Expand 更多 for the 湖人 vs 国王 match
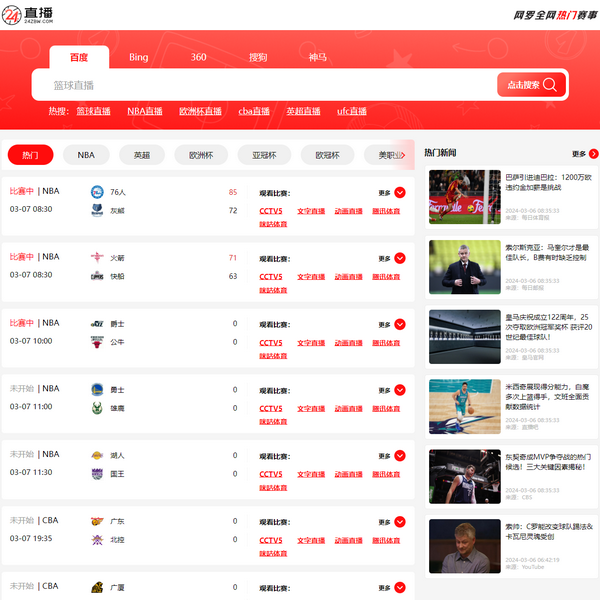The width and height of the screenshot is (600, 600). point(399,456)
